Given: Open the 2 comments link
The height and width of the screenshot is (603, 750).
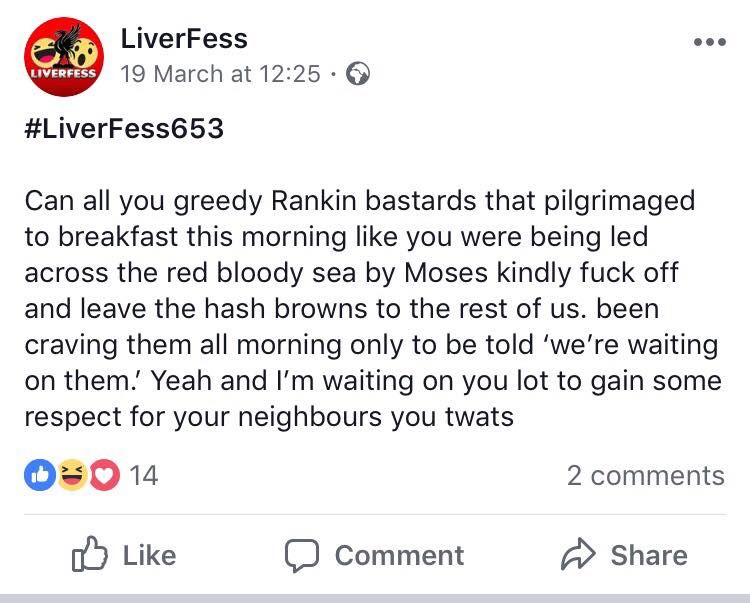Looking at the screenshot, I should click(646, 476).
